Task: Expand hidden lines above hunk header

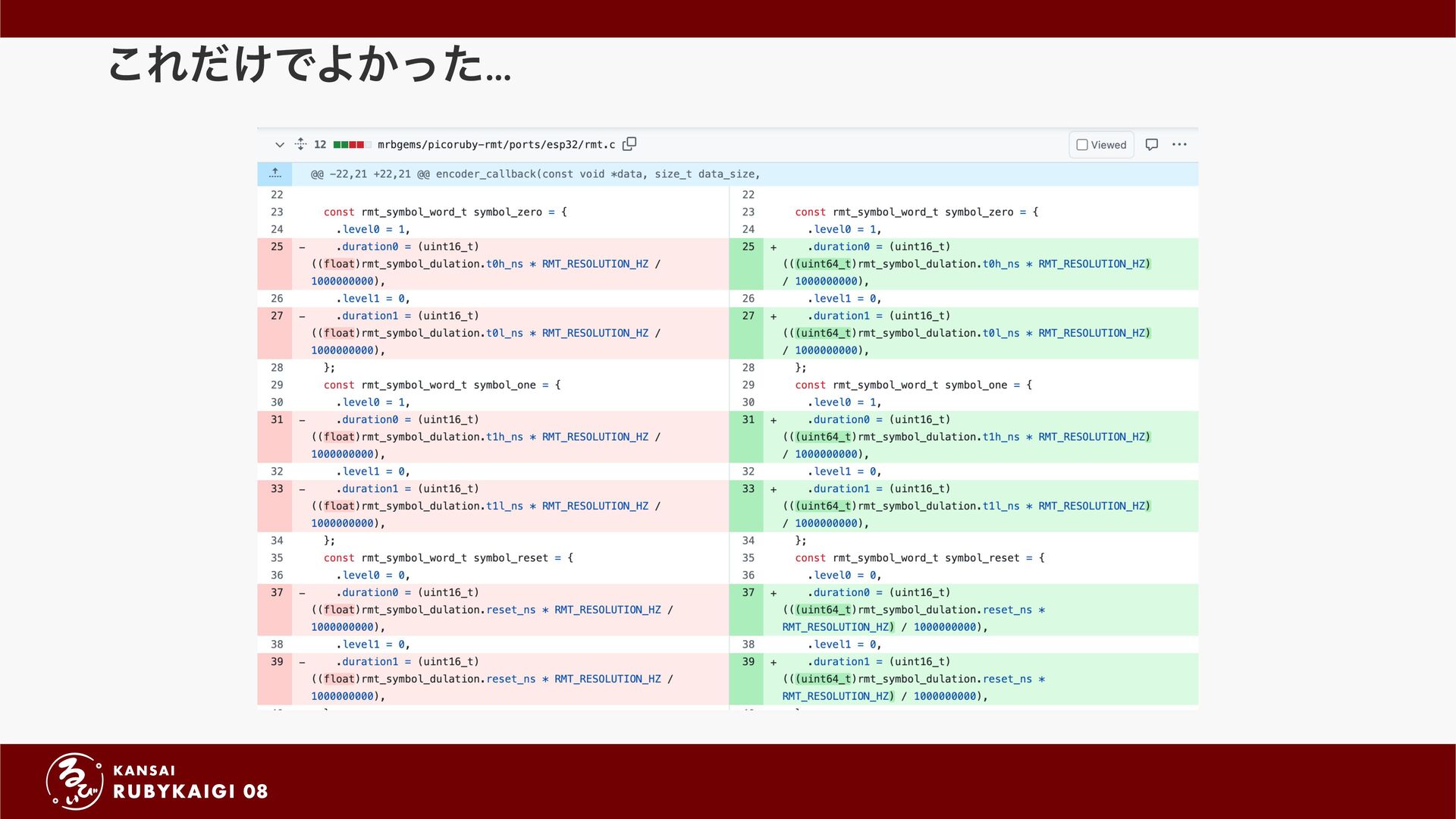Action: tap(275, 174)
